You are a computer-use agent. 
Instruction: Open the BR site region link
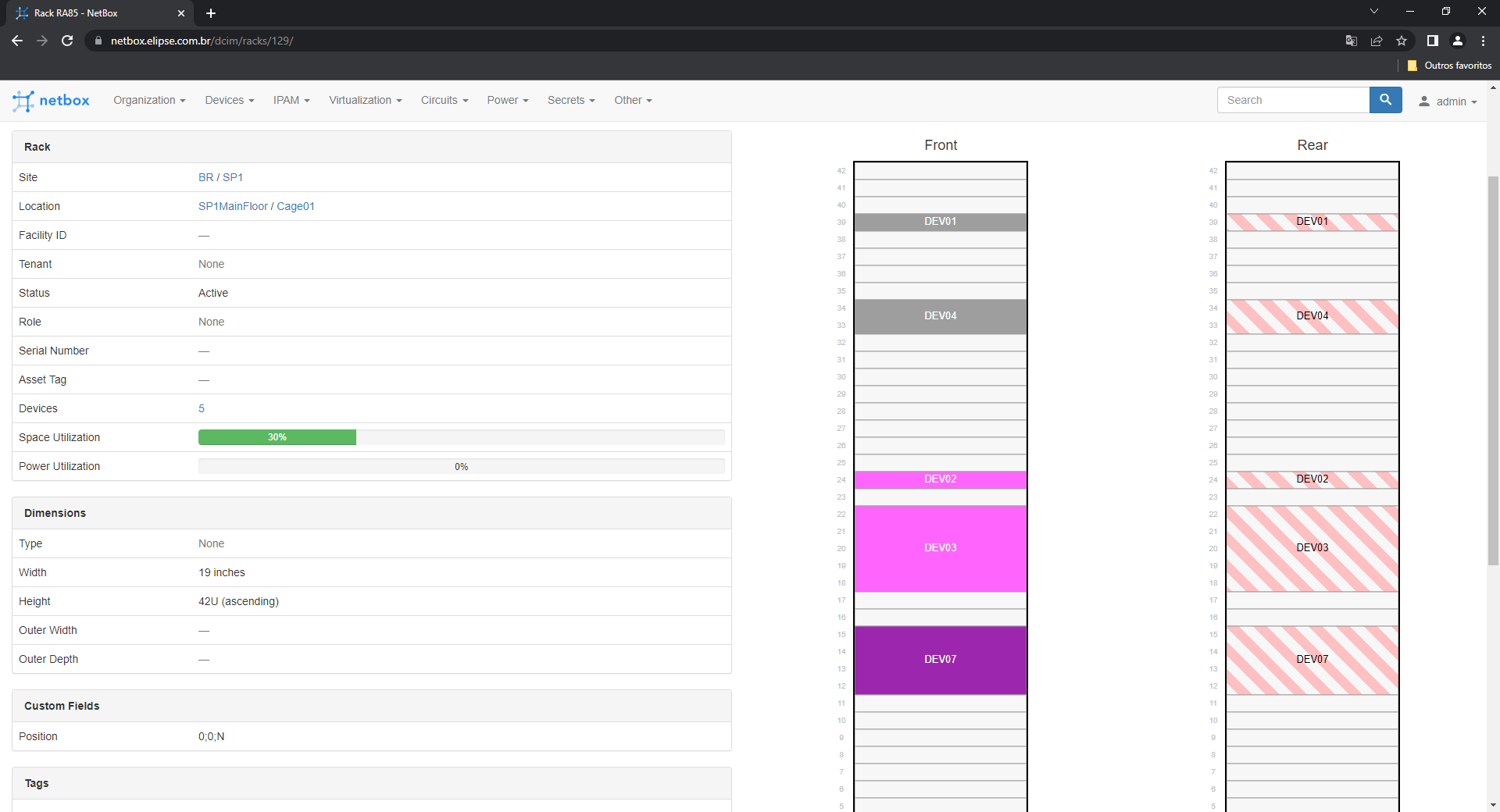click(205, 177)
